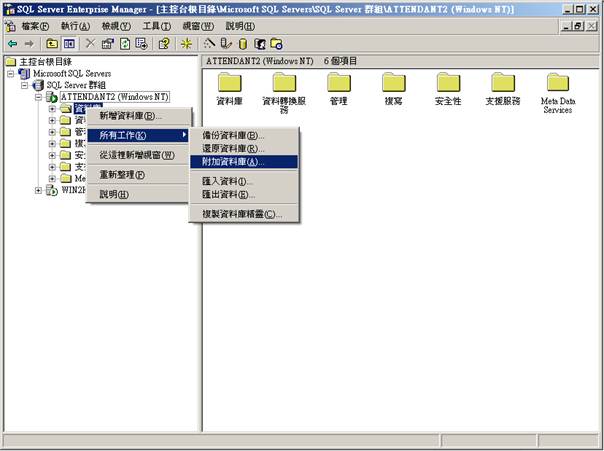Screen dimensions: 604x451
Task: Click the New Job toolbar icon
Action: tap(277, 44)
